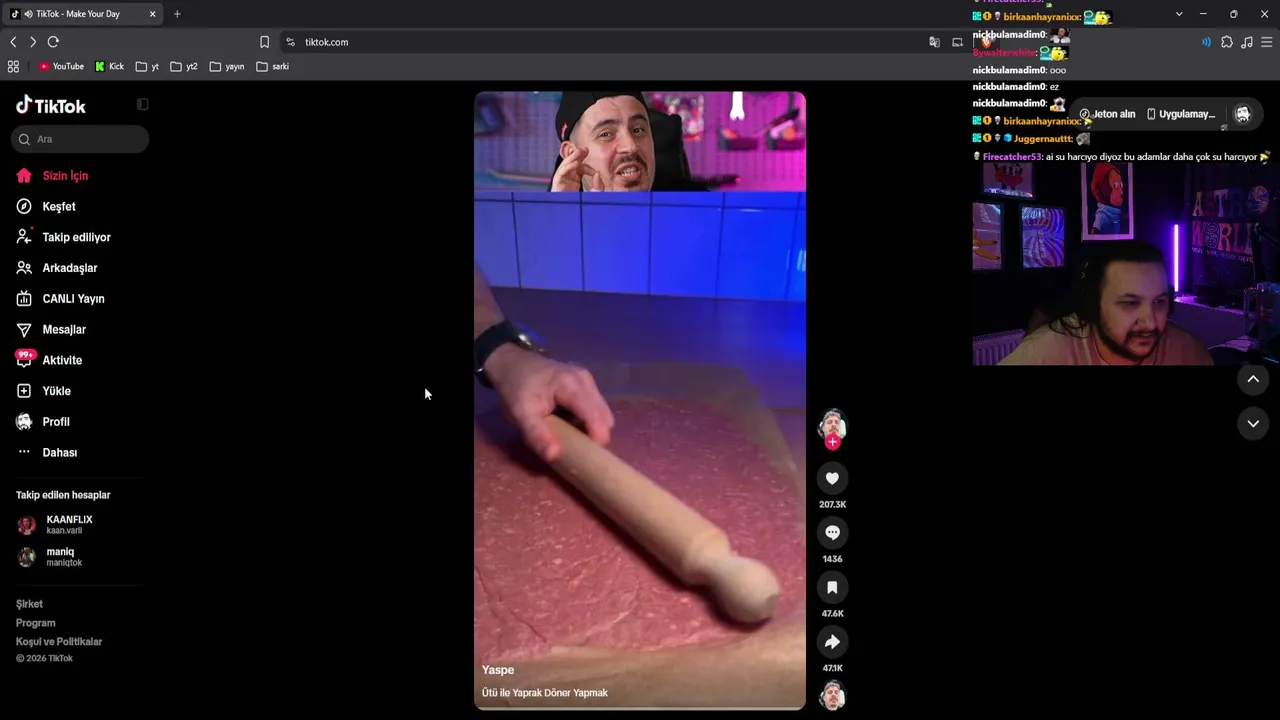Click caption Ütü ile Yaprak Döner Yapmak
This screenshot has height=720, width=1280.
(x=545, y=693)
